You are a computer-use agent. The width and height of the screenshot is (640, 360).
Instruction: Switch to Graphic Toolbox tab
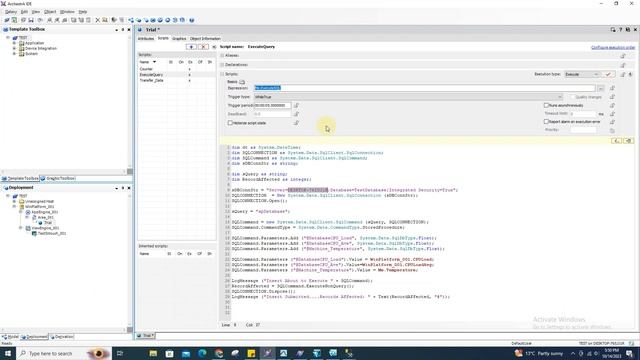pyautogui.click(x=58, y=178)
